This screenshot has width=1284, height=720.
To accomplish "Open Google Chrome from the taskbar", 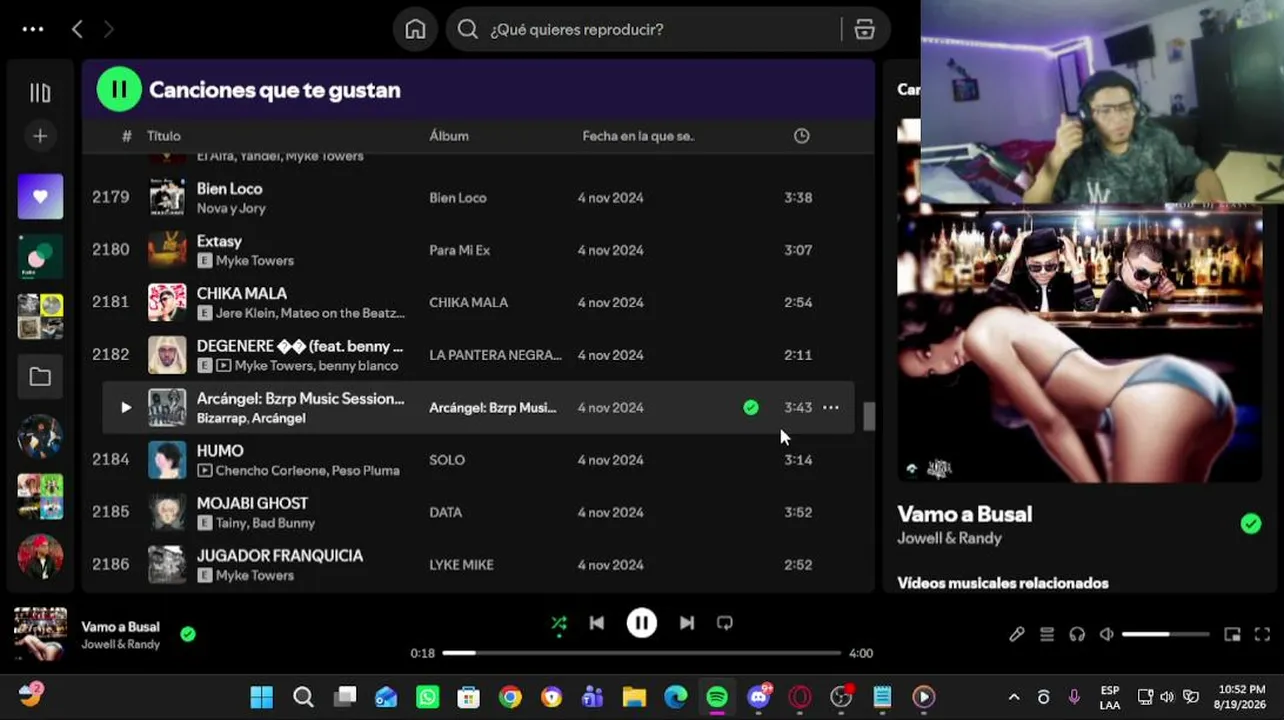I will click(x=510, y=697).
